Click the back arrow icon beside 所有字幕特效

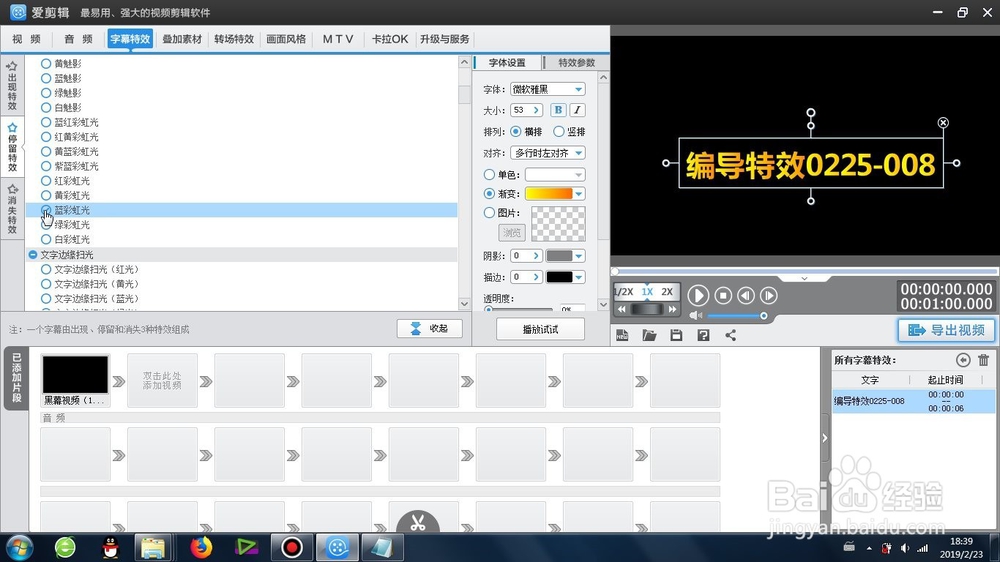point(963,360)
